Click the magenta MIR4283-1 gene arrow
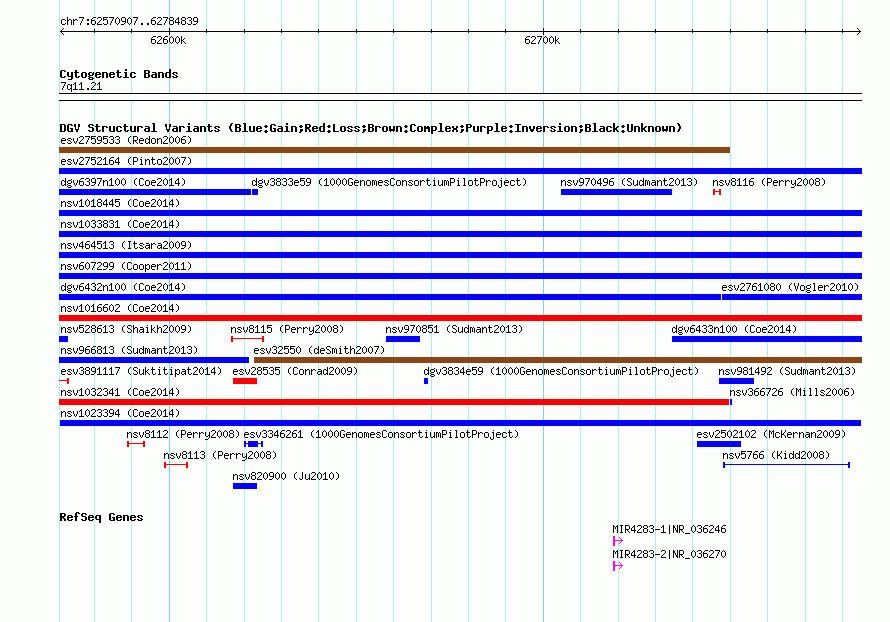The height and width of the screenshot is (622, 890). tap(618, 541)
